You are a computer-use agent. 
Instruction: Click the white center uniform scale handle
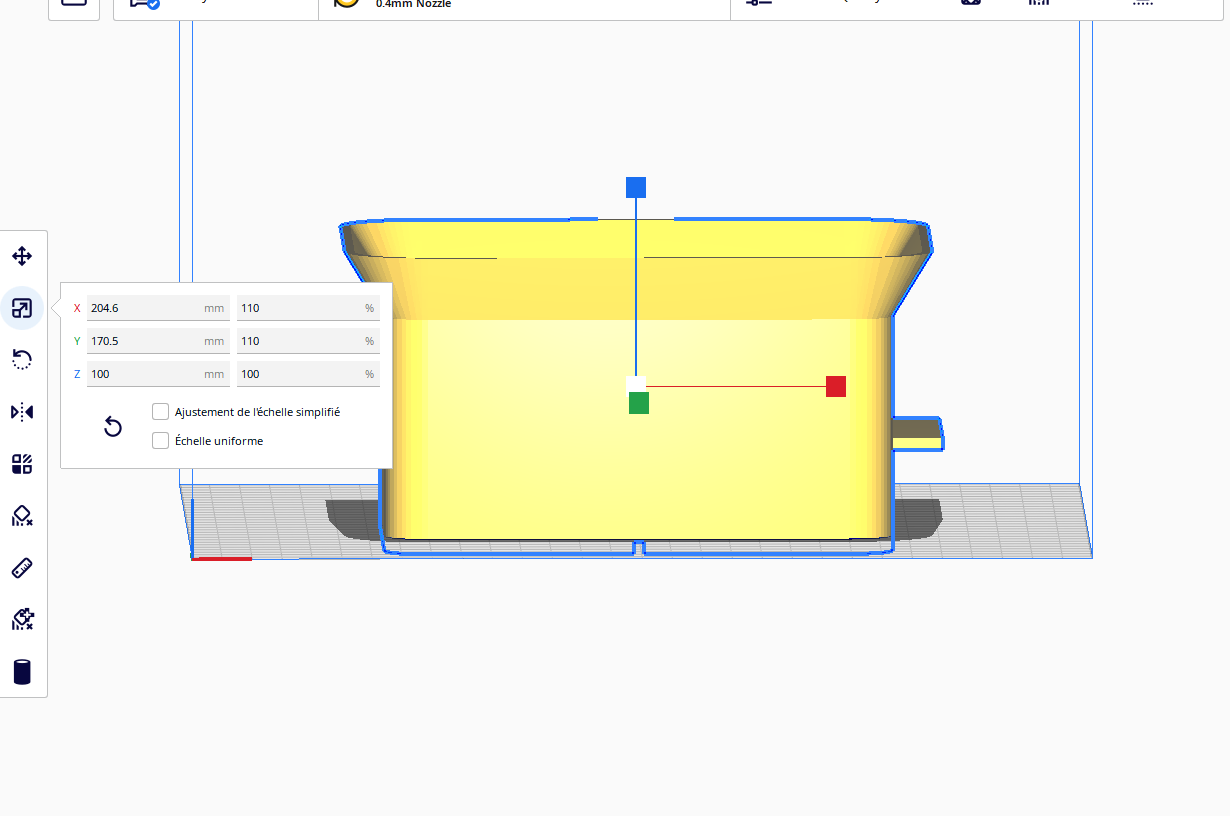click(636, 383)
